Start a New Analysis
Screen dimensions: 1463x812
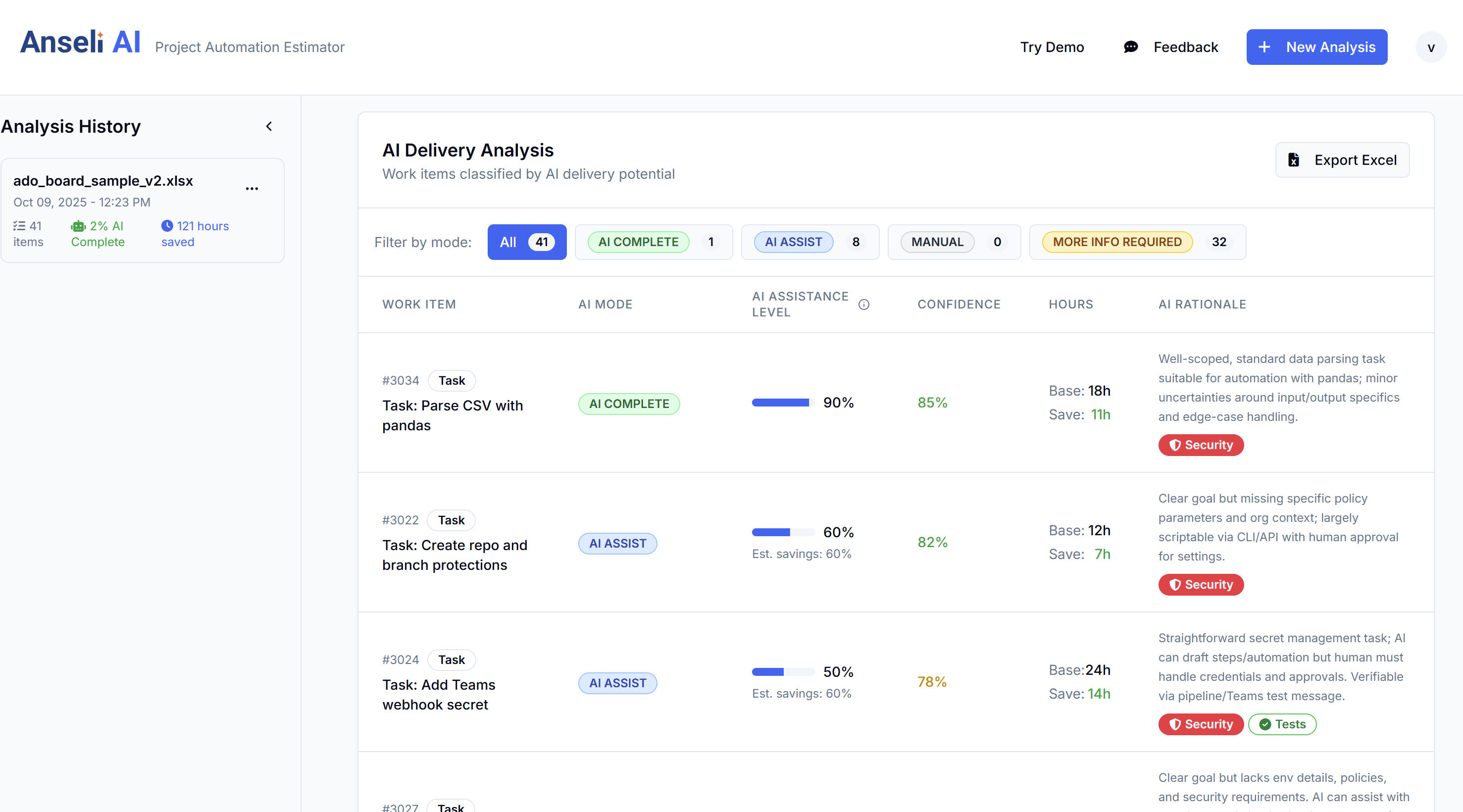click(1316, 47)
